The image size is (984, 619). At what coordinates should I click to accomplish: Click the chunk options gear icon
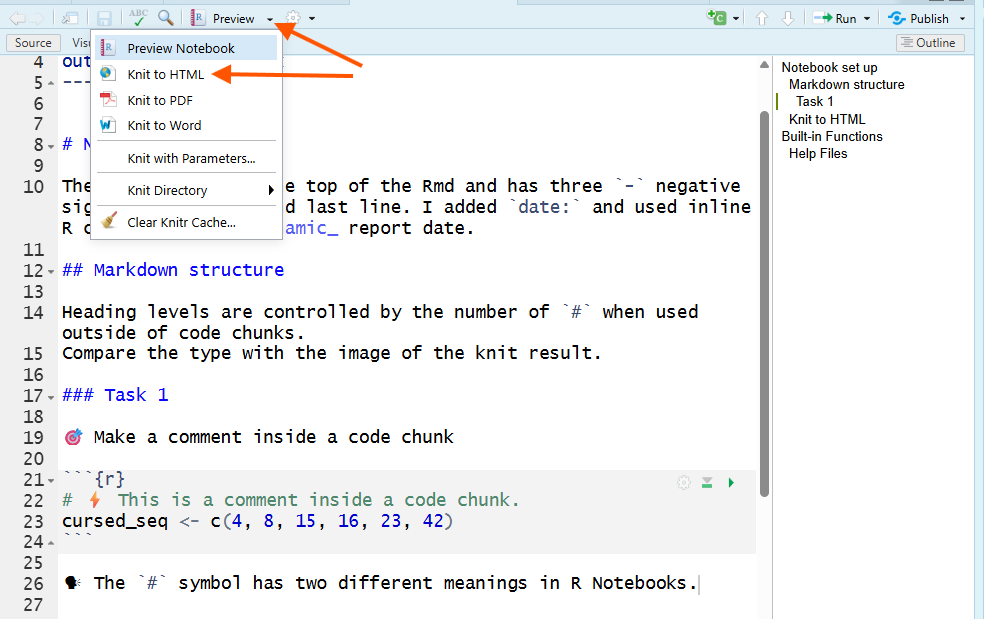[x=684, y=482]
